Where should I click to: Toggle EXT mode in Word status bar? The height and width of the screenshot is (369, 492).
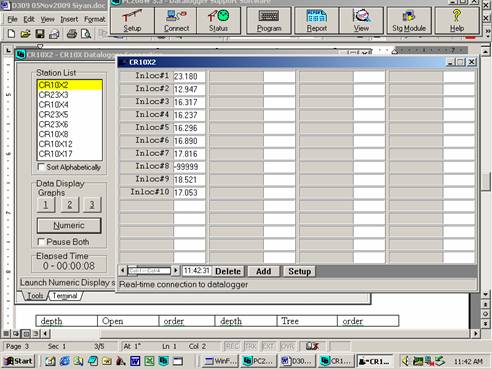tap(268, 346)
